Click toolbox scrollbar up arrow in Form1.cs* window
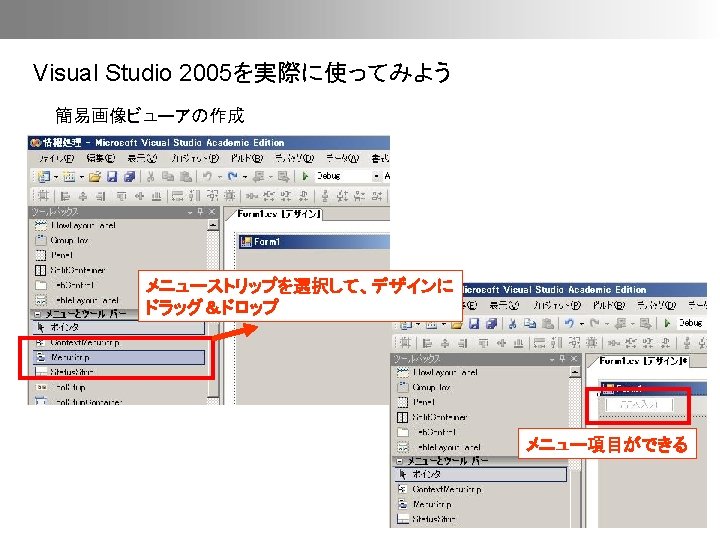This screenshot has height=540, width=720. click(x=574, y=372)
